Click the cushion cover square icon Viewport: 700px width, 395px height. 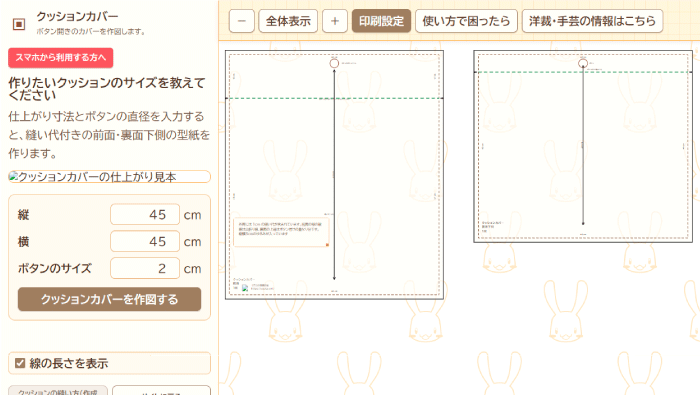pyautogui.click(x=19, y=24)
